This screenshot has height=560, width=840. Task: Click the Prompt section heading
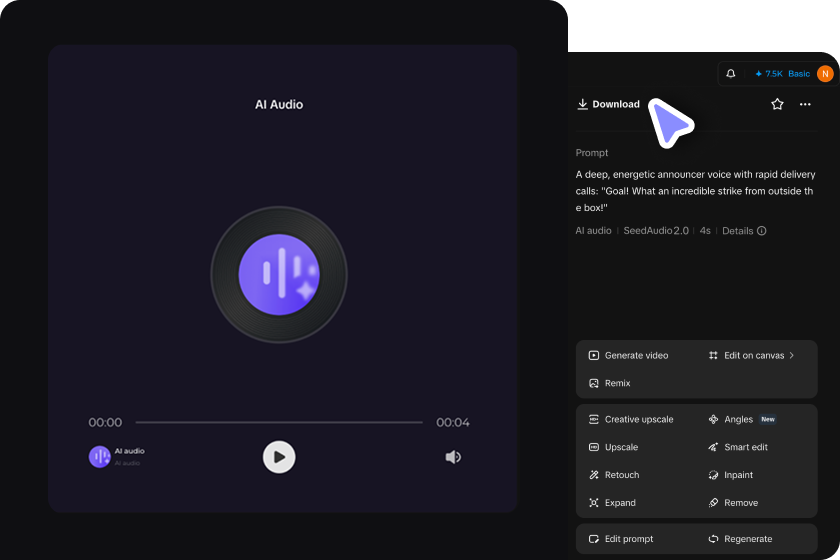point(591,153)
